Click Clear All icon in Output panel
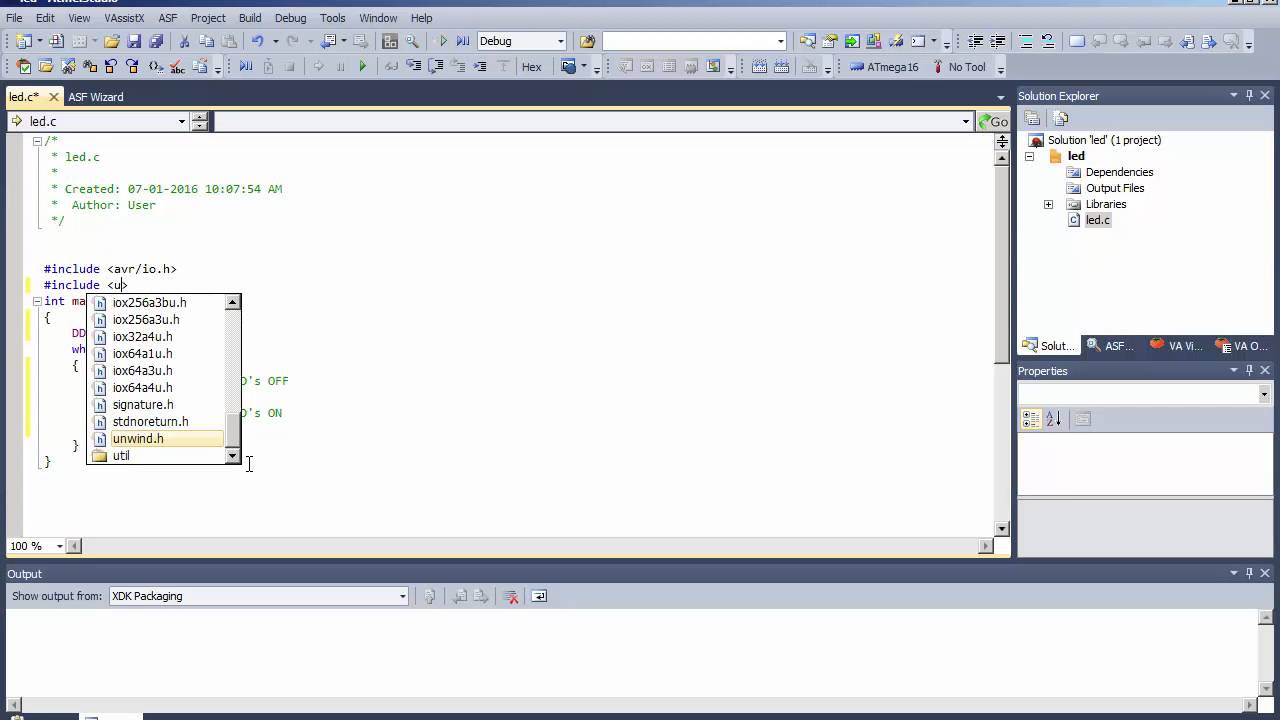The width and height of the screenshot is (1280, 720). click(x=511, y=596)
